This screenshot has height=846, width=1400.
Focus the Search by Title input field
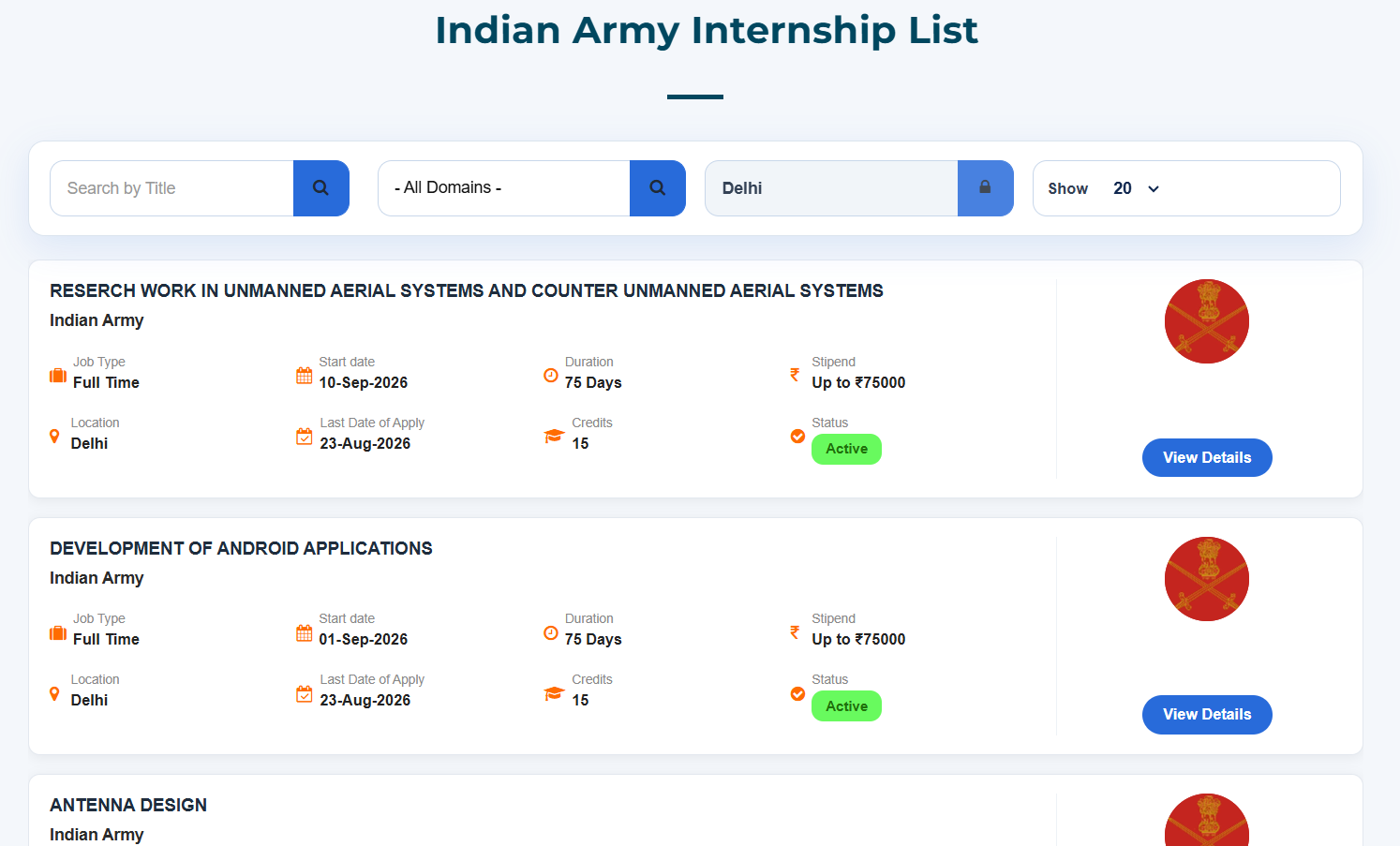click(x=171, y=188)
